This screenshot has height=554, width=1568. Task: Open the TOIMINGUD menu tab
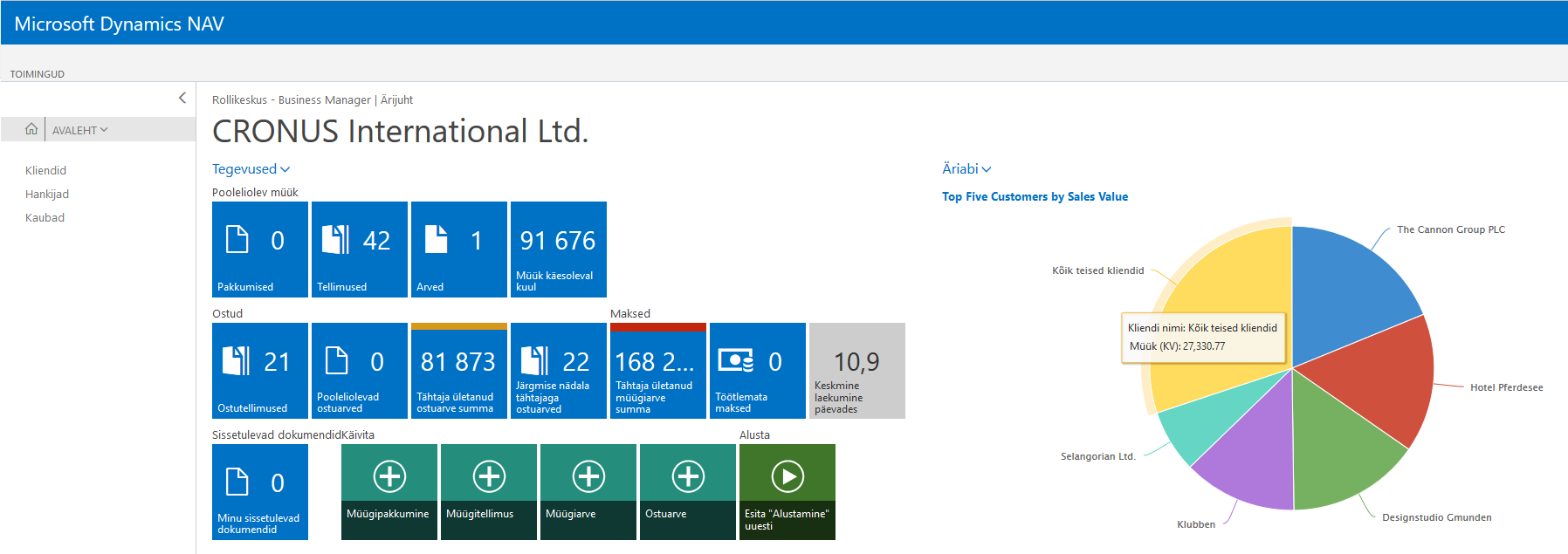(38, 74)
